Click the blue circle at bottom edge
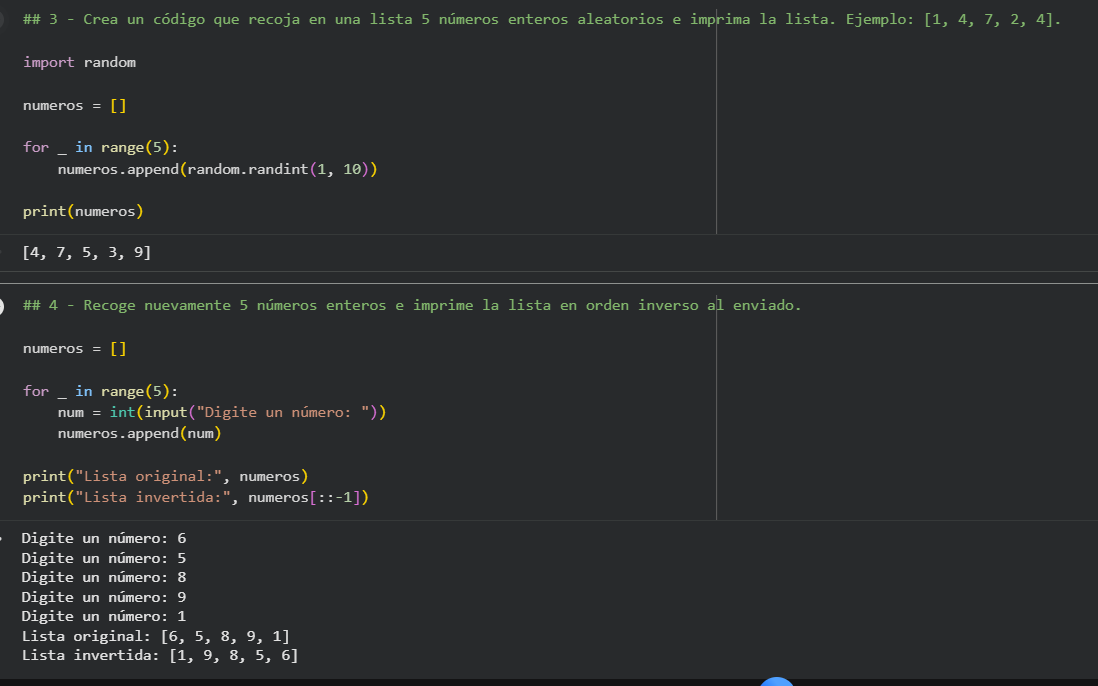The width and height of the screenshot is (1098, 686). pyautogui.click(x=777, y=682)
